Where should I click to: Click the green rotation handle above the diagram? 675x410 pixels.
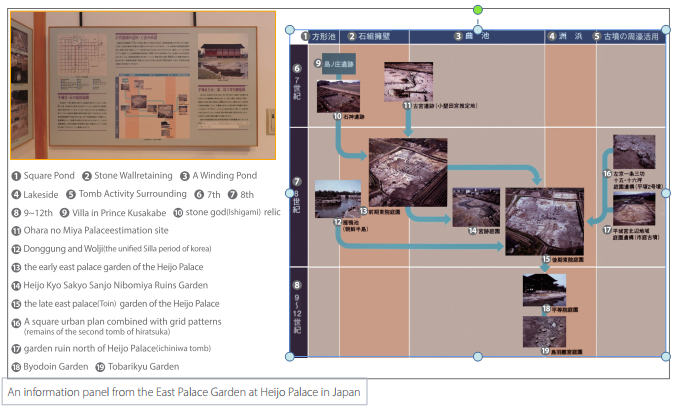point(478,10)
